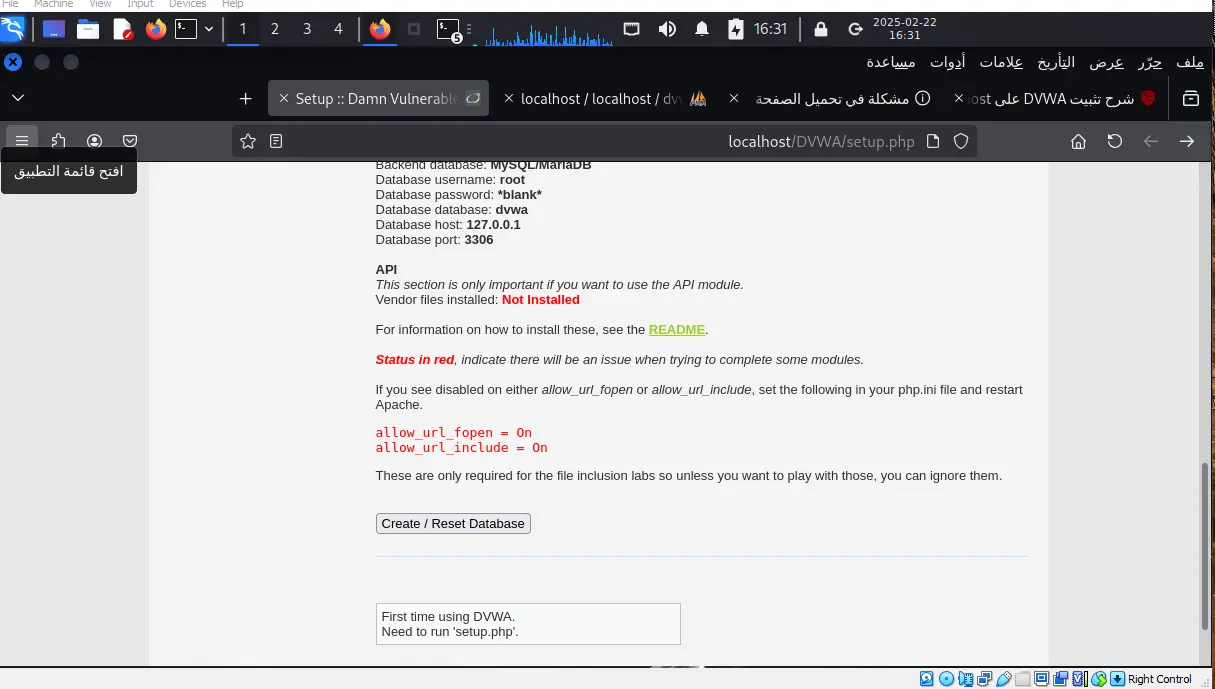Open the notifications bell
Viewport: 1215px width, 689px height.
[x=702, y=29]
